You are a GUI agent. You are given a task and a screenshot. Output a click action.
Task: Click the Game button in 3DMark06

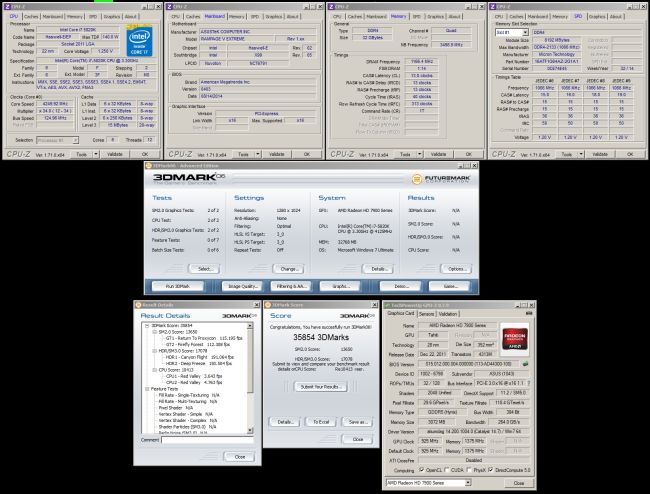click(450, 286)
